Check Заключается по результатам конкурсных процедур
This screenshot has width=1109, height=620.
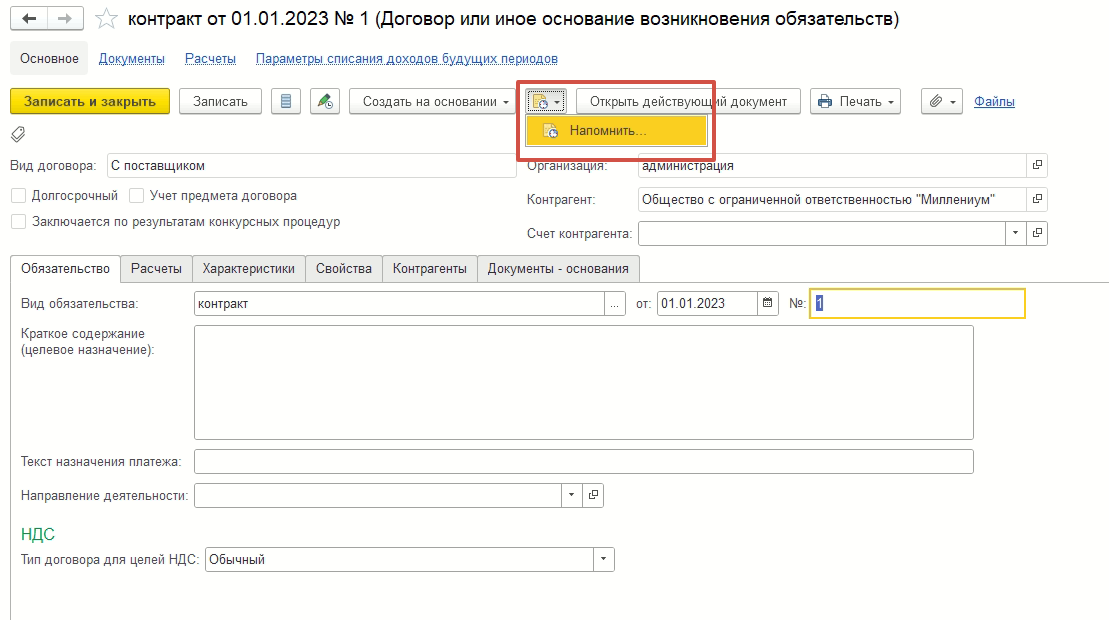(x=19, y=222)
